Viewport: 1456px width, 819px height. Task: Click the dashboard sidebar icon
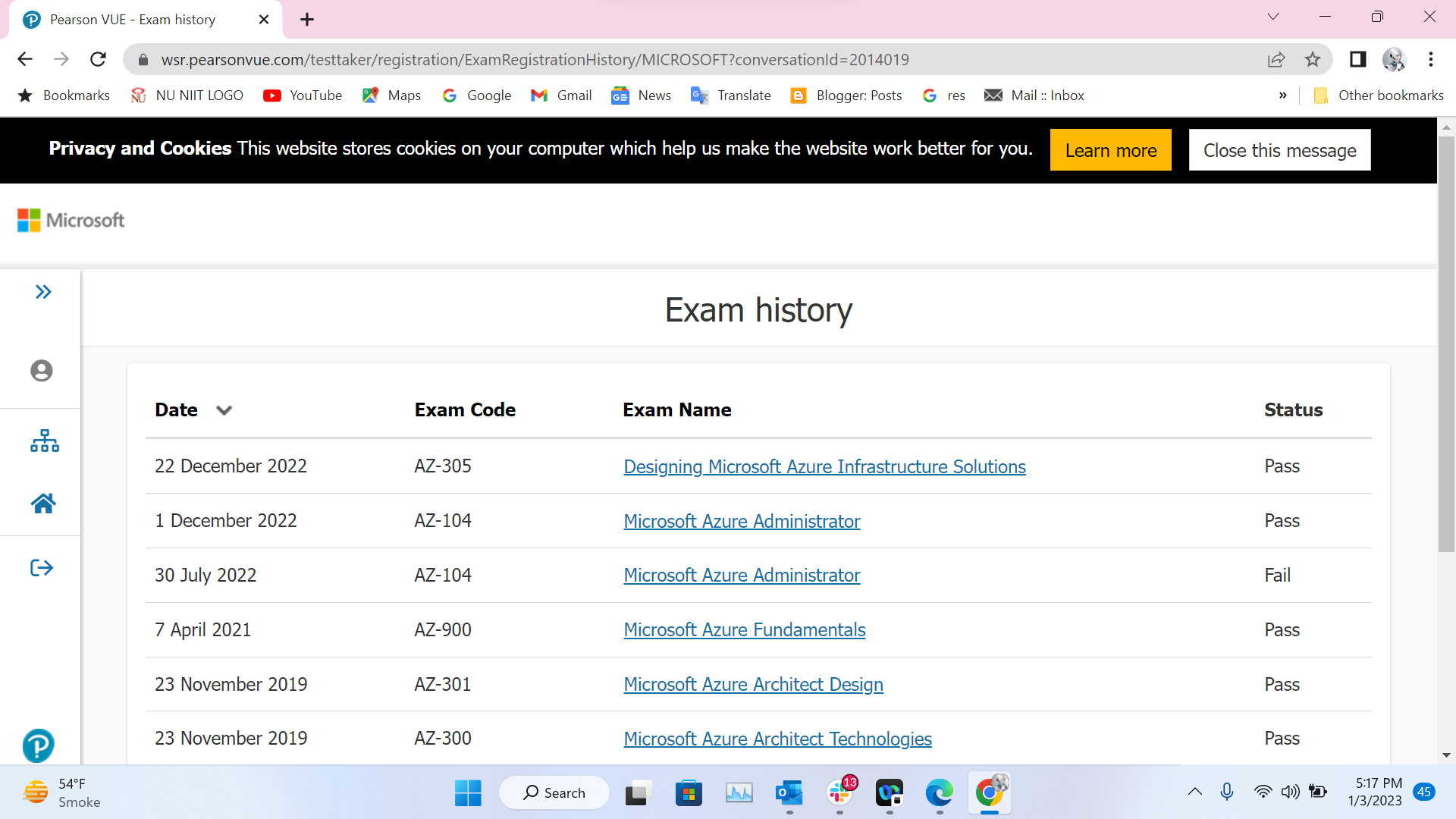43,441
